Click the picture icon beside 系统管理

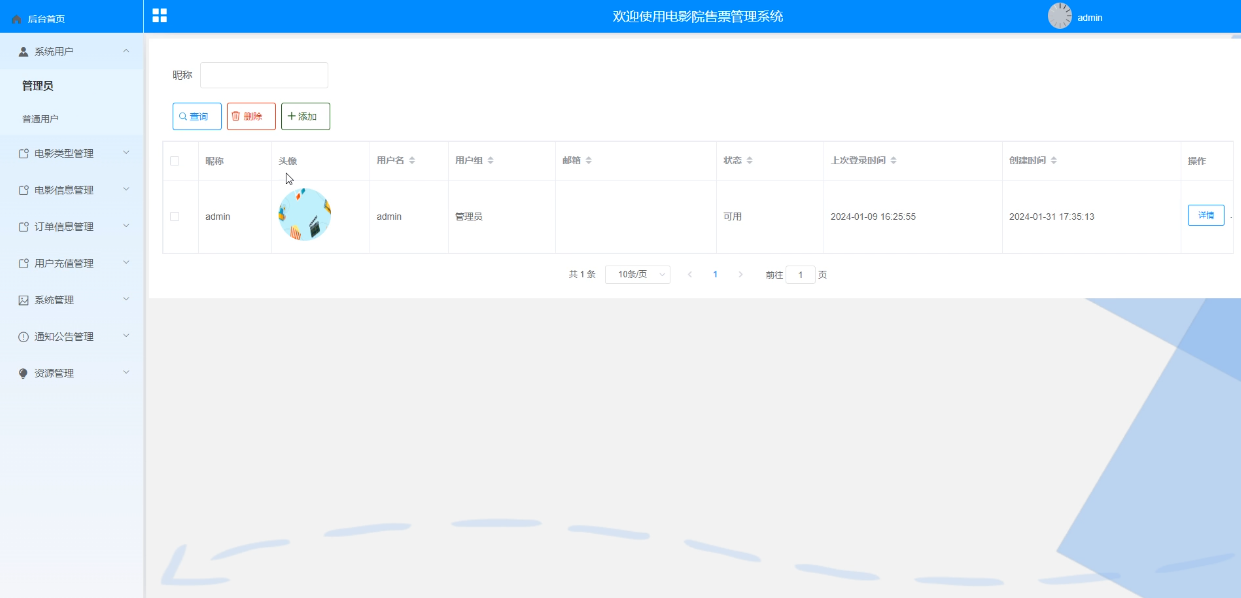(24, 300)
